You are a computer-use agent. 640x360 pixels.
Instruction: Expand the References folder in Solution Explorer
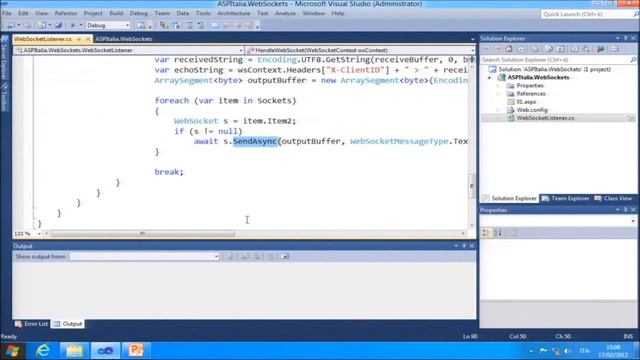tap(498, 94)
